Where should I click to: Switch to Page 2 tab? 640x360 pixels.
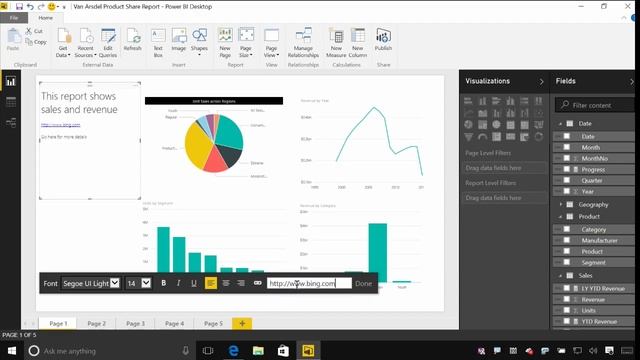tap(97, 323)
